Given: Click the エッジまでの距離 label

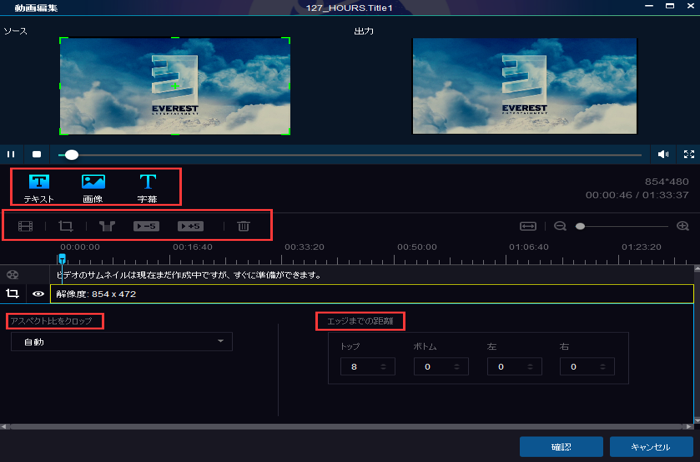Looking at the screenshot, I should coord(360,321).
